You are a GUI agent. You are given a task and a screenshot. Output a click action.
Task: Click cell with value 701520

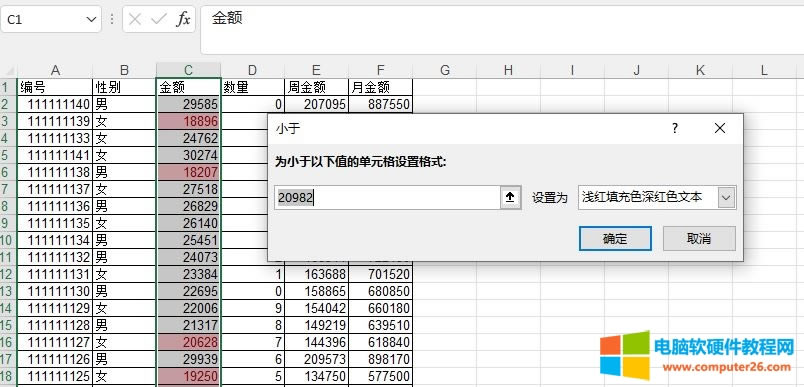tap(380, 274)
